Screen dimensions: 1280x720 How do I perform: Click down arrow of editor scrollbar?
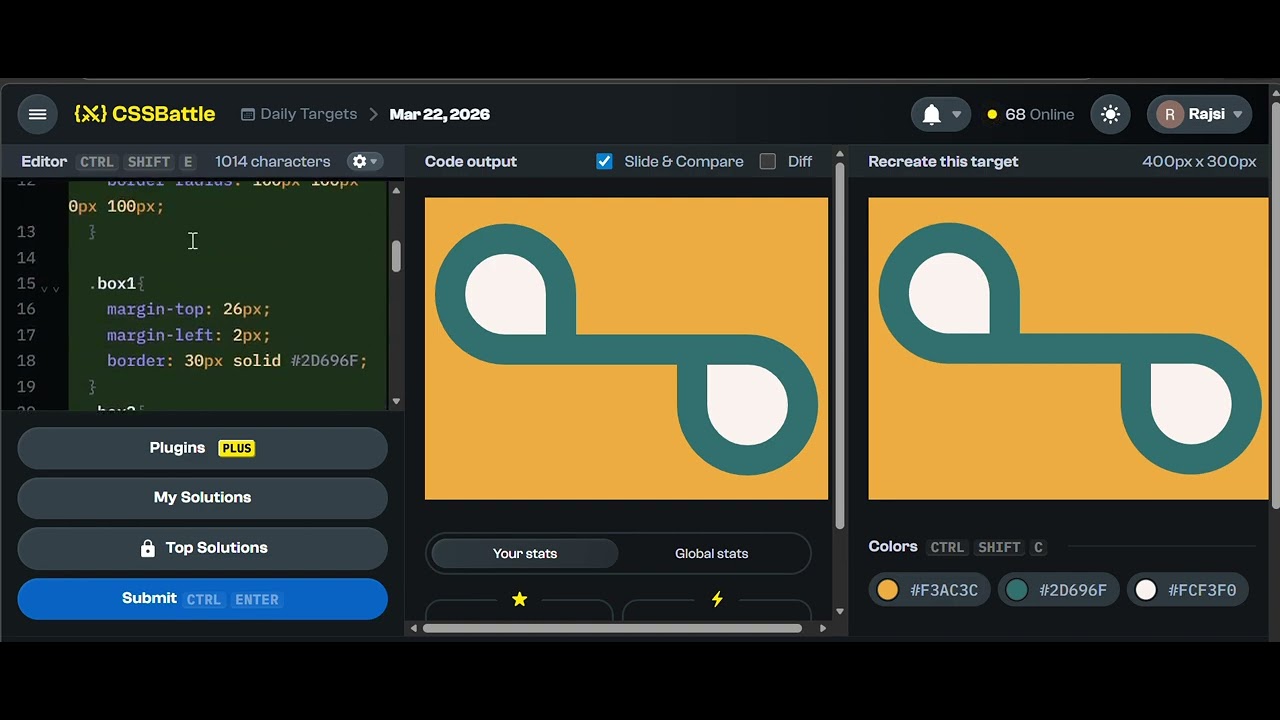tap(396, 401)
